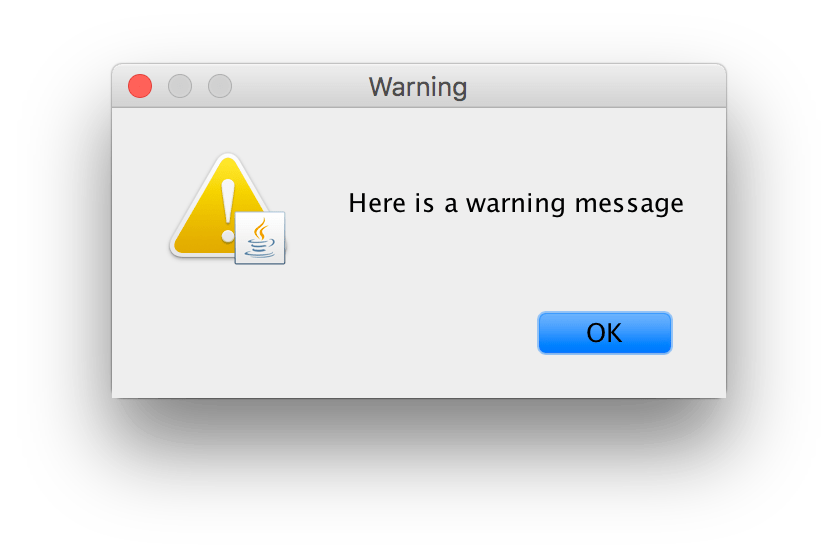Click the letter "O" on the OK button

[595, 333]
